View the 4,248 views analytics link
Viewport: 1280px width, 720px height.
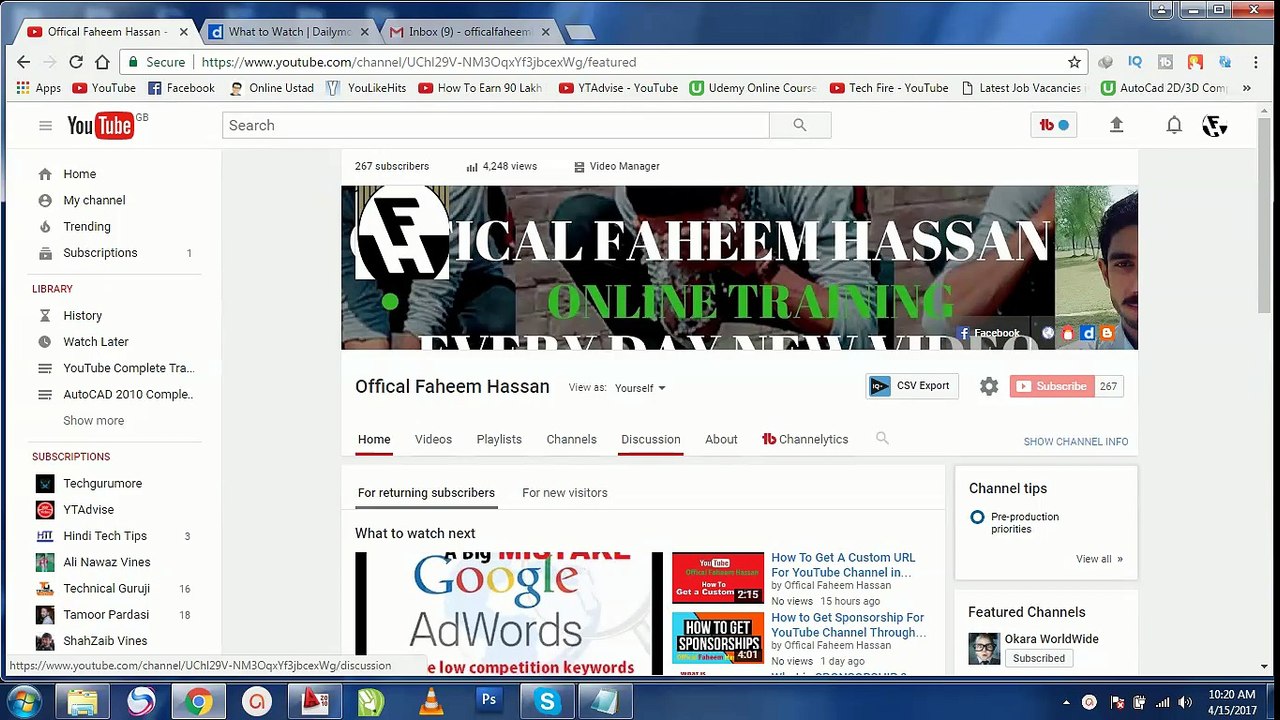tap(502, 166)
